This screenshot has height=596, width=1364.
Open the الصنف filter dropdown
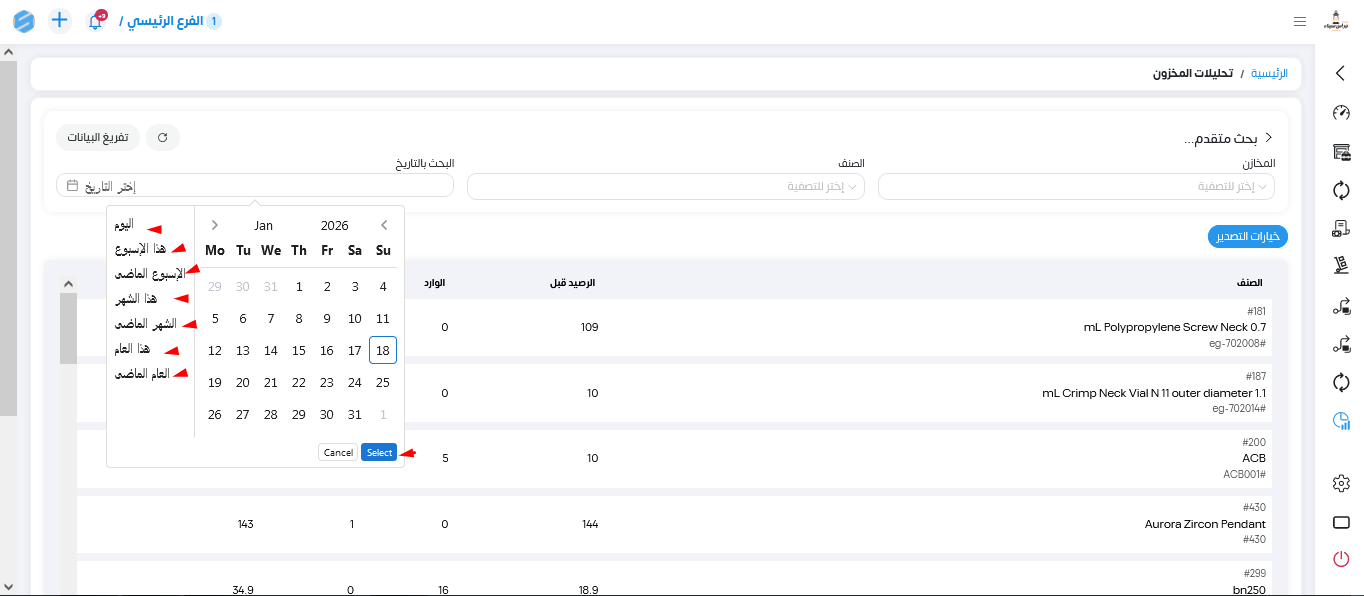[666, 186]
